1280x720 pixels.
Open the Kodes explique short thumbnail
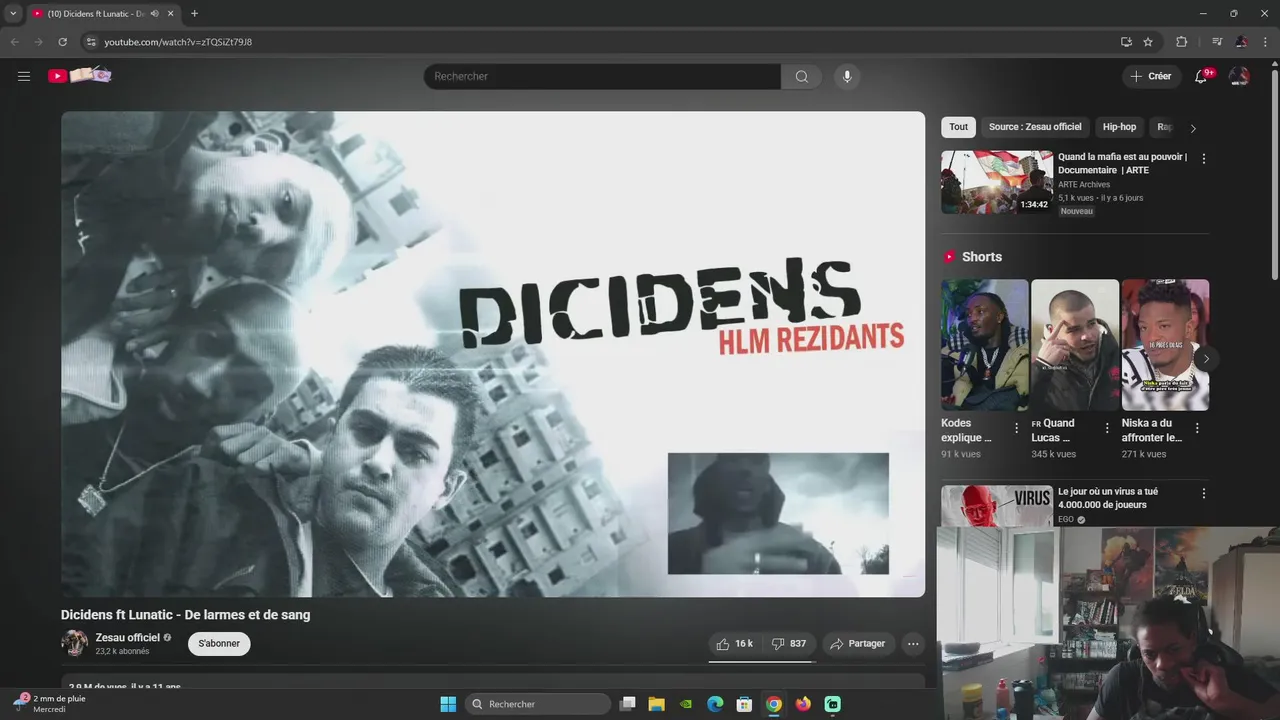click(985, 345)
